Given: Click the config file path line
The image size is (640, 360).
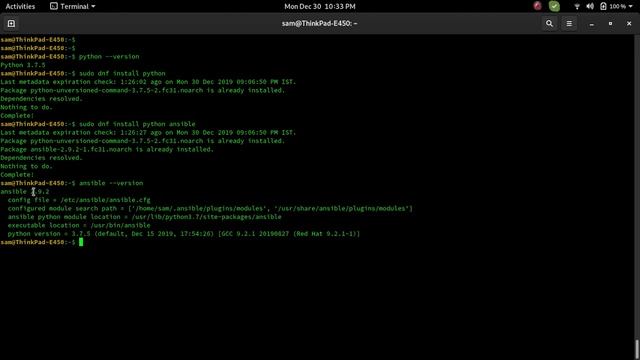Looking at the screenshot, I should point(79,200).
